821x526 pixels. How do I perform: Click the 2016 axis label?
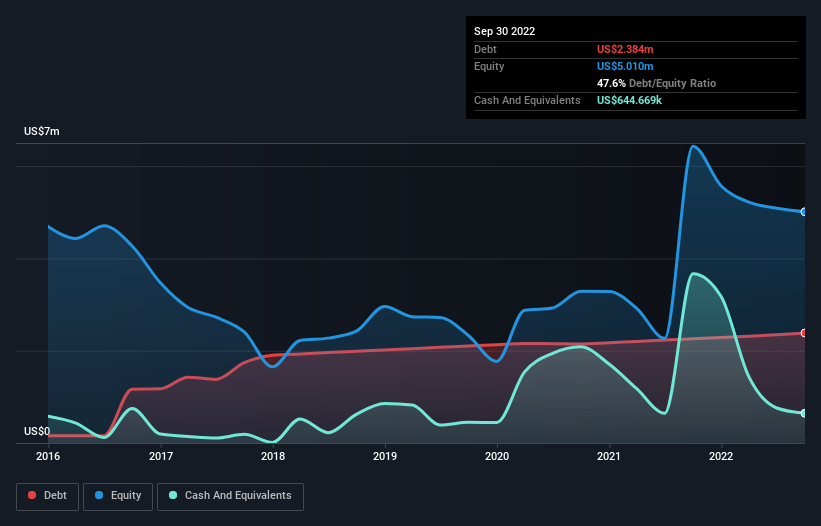(48, 456)
